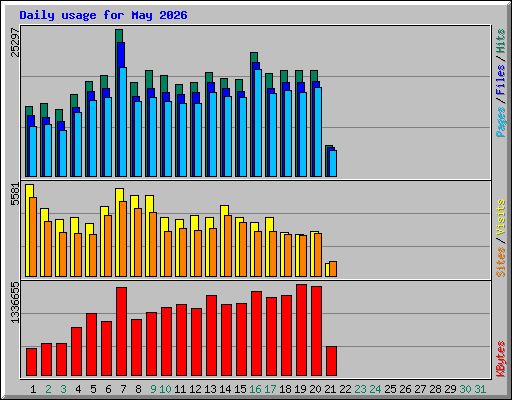Click the green "Hits" legend label
Viewport: 512px width, 400px height.
point(500,41)
